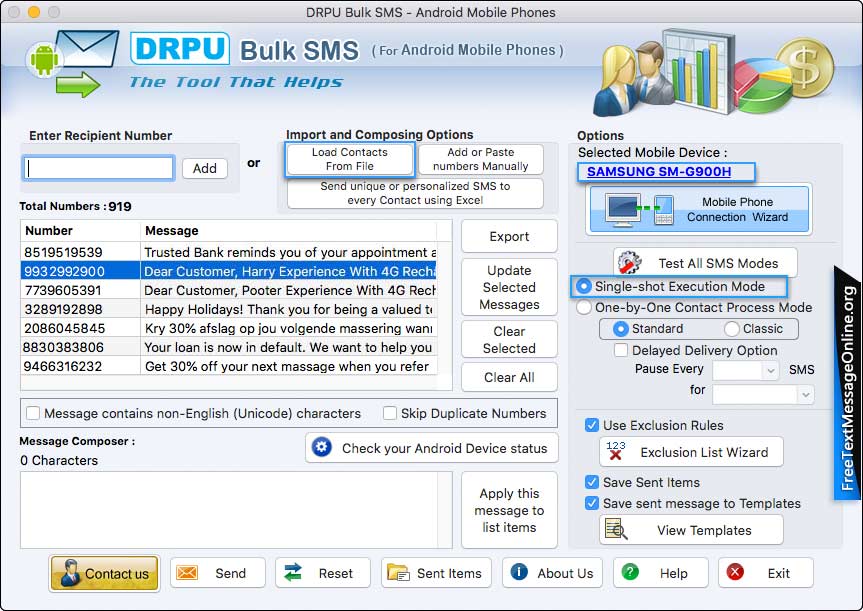Enable the Delayed Delivery Option checkbox
The height and width of the screenshot is (611, 863).
coord(621,350)
